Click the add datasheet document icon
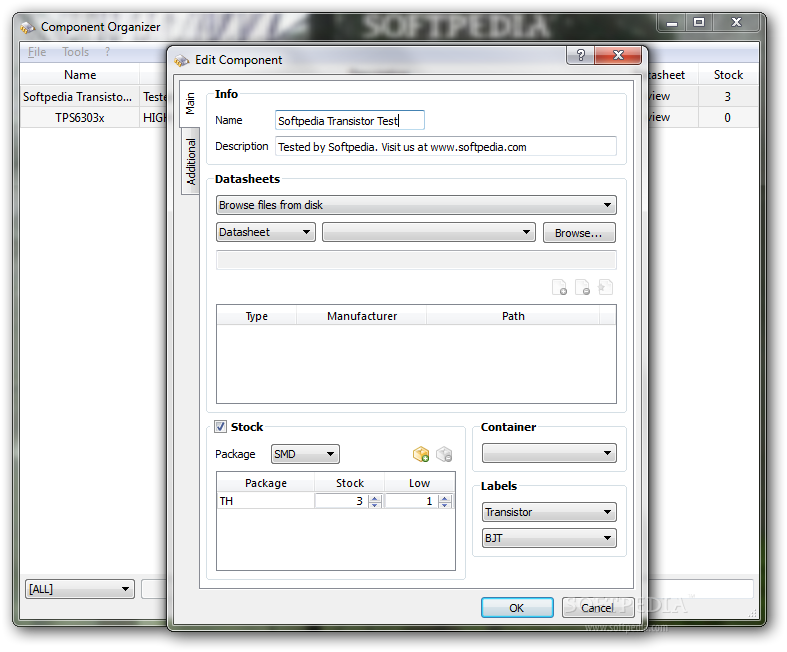 559,288
